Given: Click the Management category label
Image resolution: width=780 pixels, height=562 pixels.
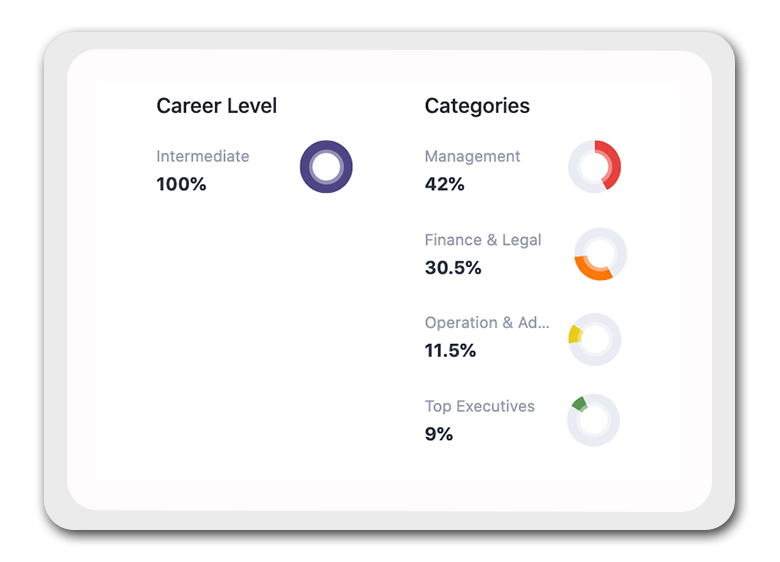Looking at the screenshot, I should click(x=472, y=157).
